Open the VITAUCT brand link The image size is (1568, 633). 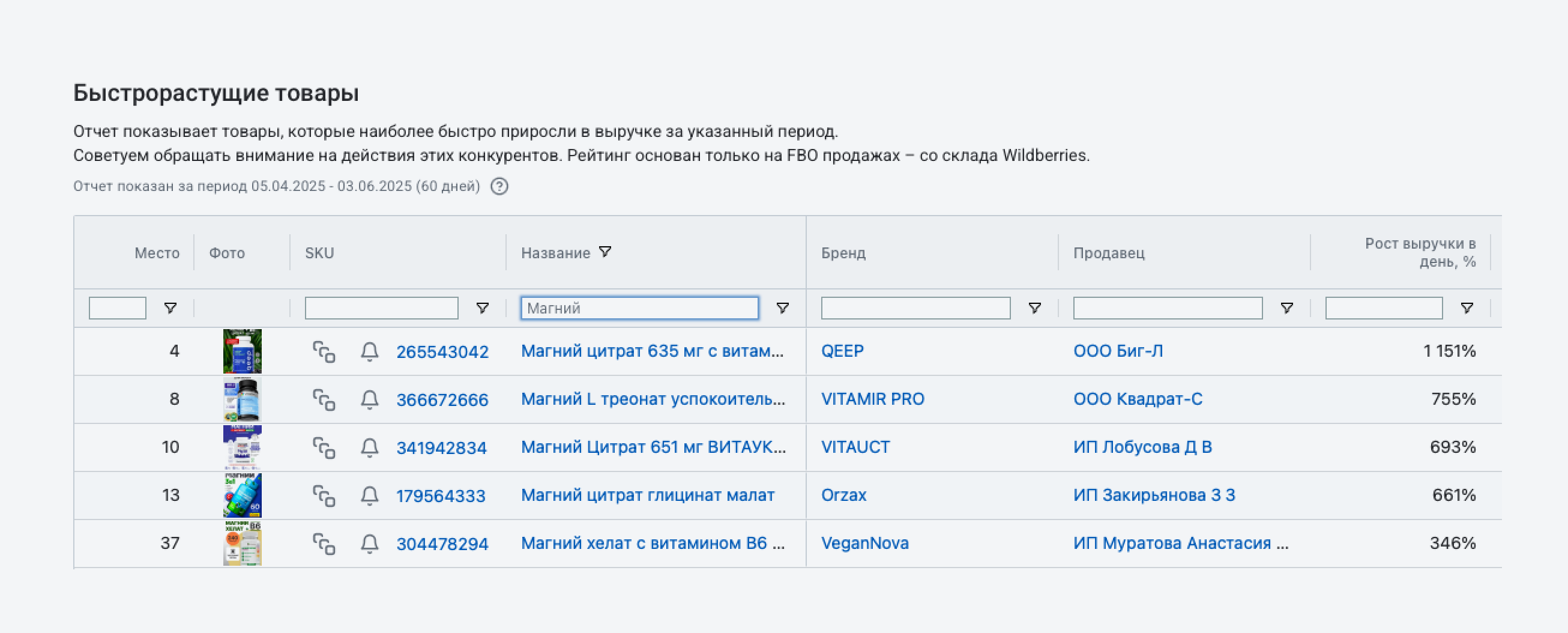pyautogui.click(x=855, y=447)
